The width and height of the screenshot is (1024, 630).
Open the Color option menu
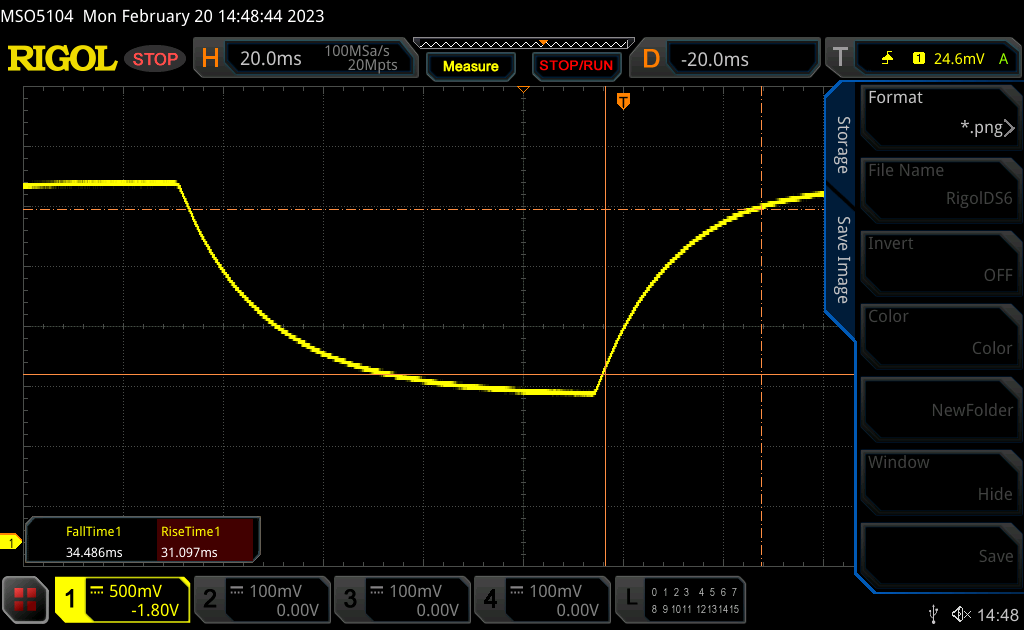940,332
